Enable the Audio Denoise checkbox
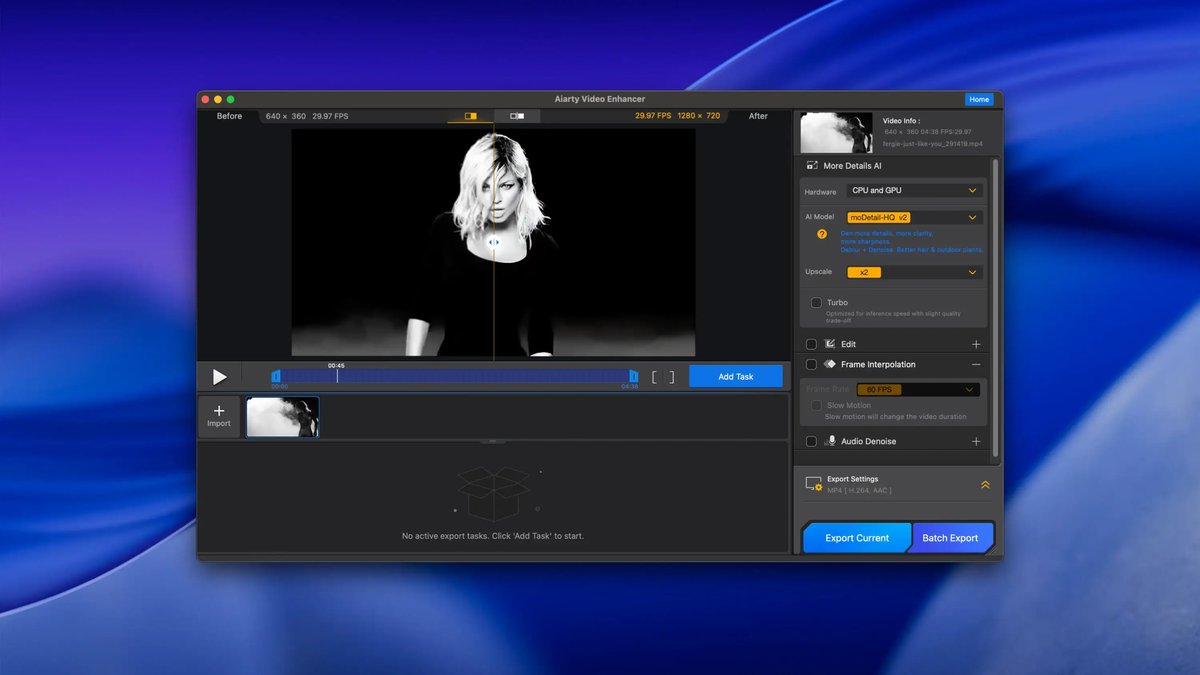 (810, 441)
